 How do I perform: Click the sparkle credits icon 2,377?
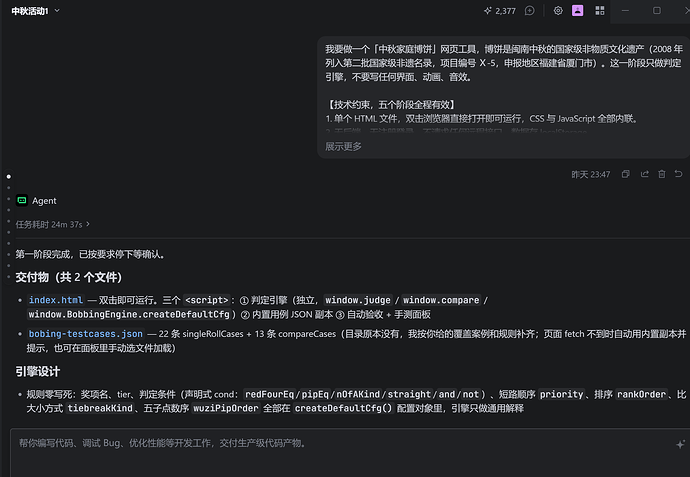tap(499, 11)
